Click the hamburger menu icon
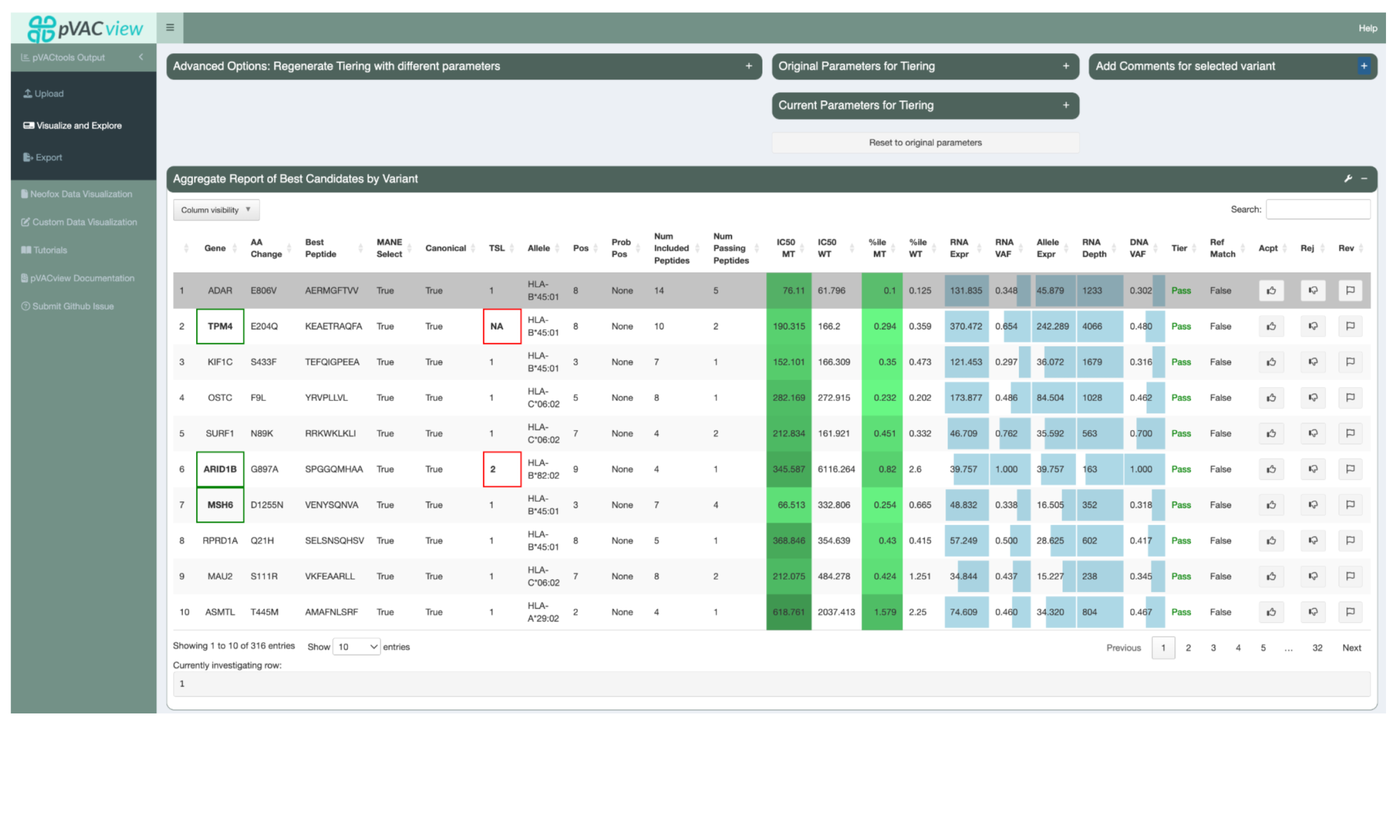Screen dimensions: 1400x840 (x=169, y=27)
